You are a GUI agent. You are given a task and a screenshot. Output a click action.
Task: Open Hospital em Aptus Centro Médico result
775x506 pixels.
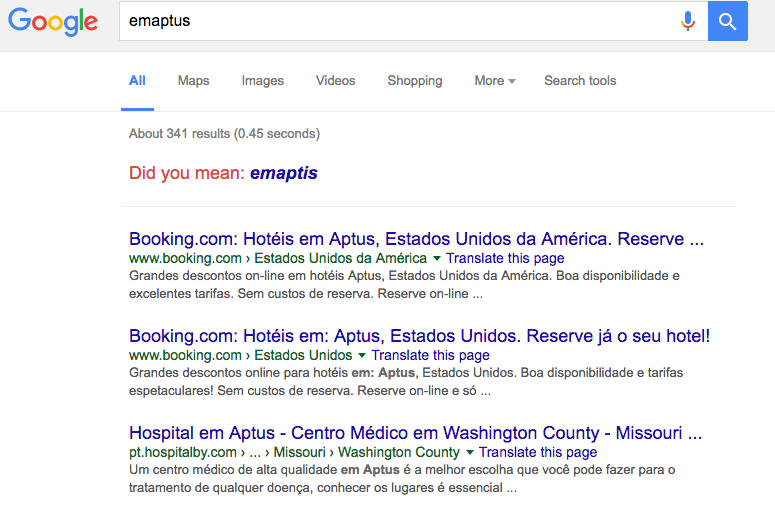pos(416,434)
